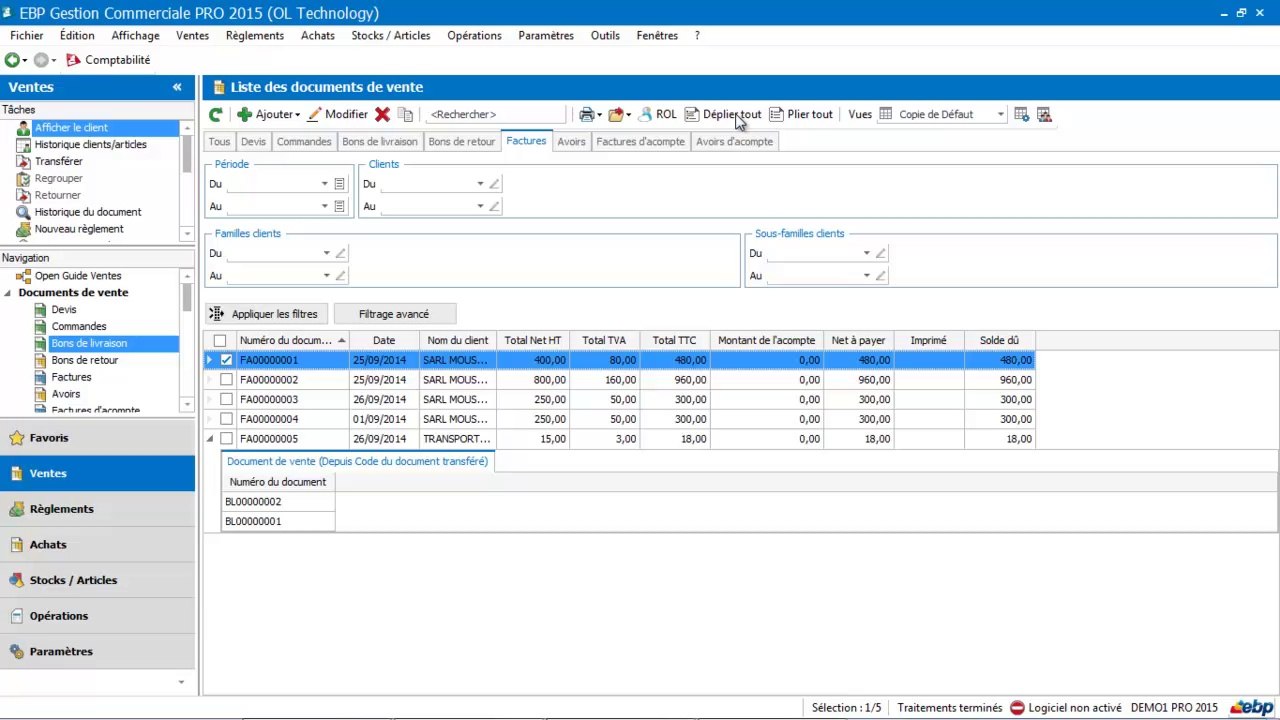Uncheck the FA00000001 row checkbox
This screenshot has width=1280, height=720.
(x=226, y=360)
